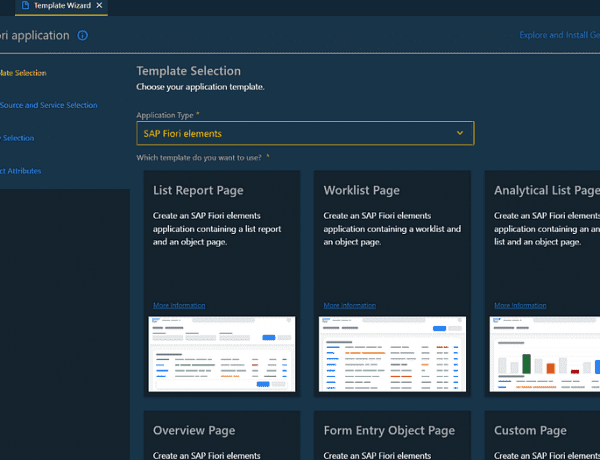
Task: Click the Template Wizard tab file icon
Action: coord(25,6)
